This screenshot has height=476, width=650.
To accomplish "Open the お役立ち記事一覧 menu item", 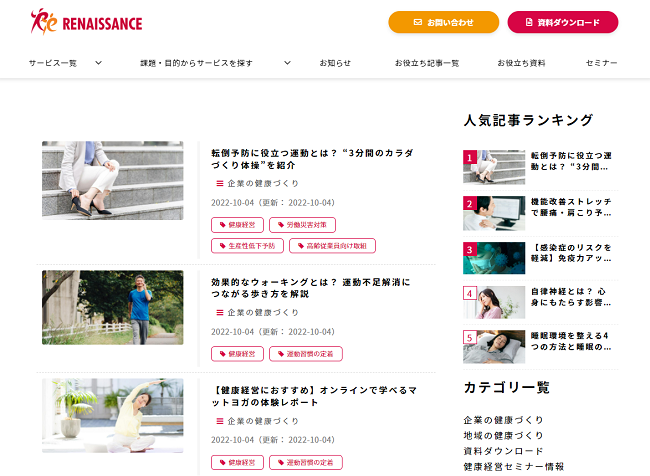I will pyautogui.click(x=427, y=63).
